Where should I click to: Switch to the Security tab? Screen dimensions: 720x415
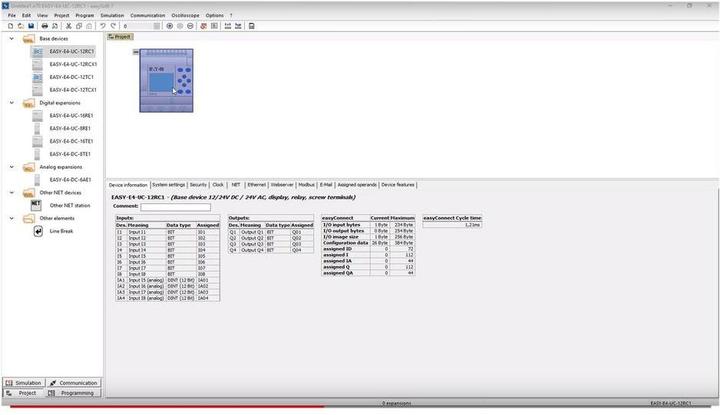click(x=198, y=185)
